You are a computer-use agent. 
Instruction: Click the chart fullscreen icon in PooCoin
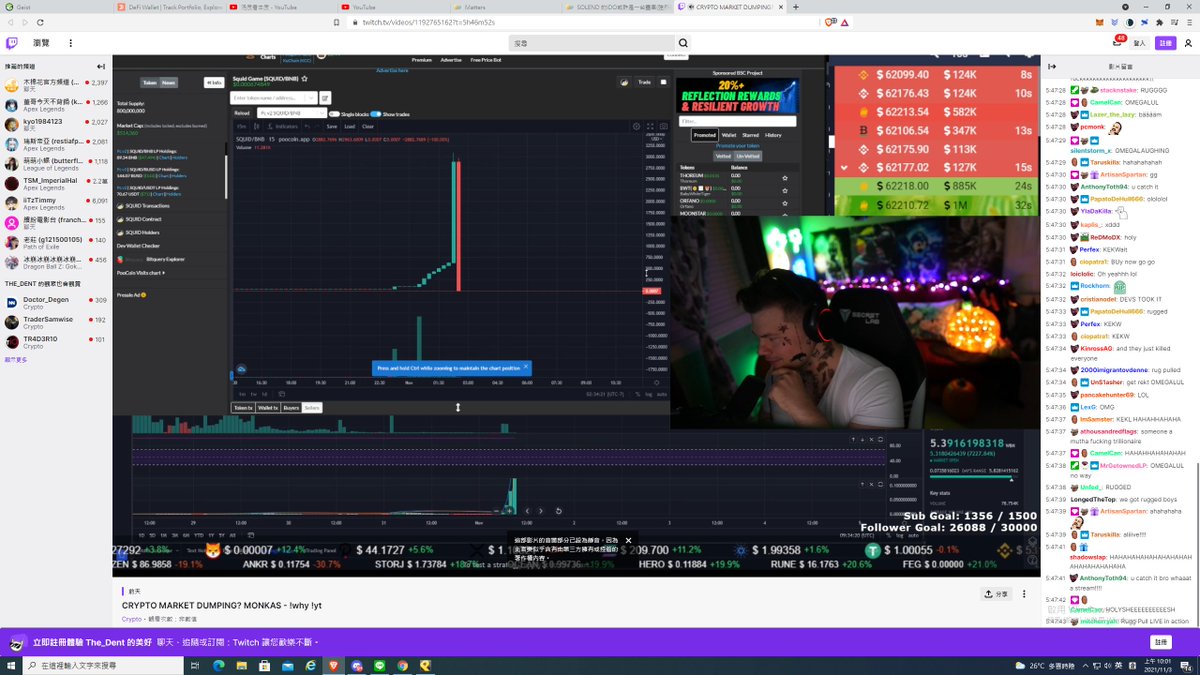[x=649, y=126]
